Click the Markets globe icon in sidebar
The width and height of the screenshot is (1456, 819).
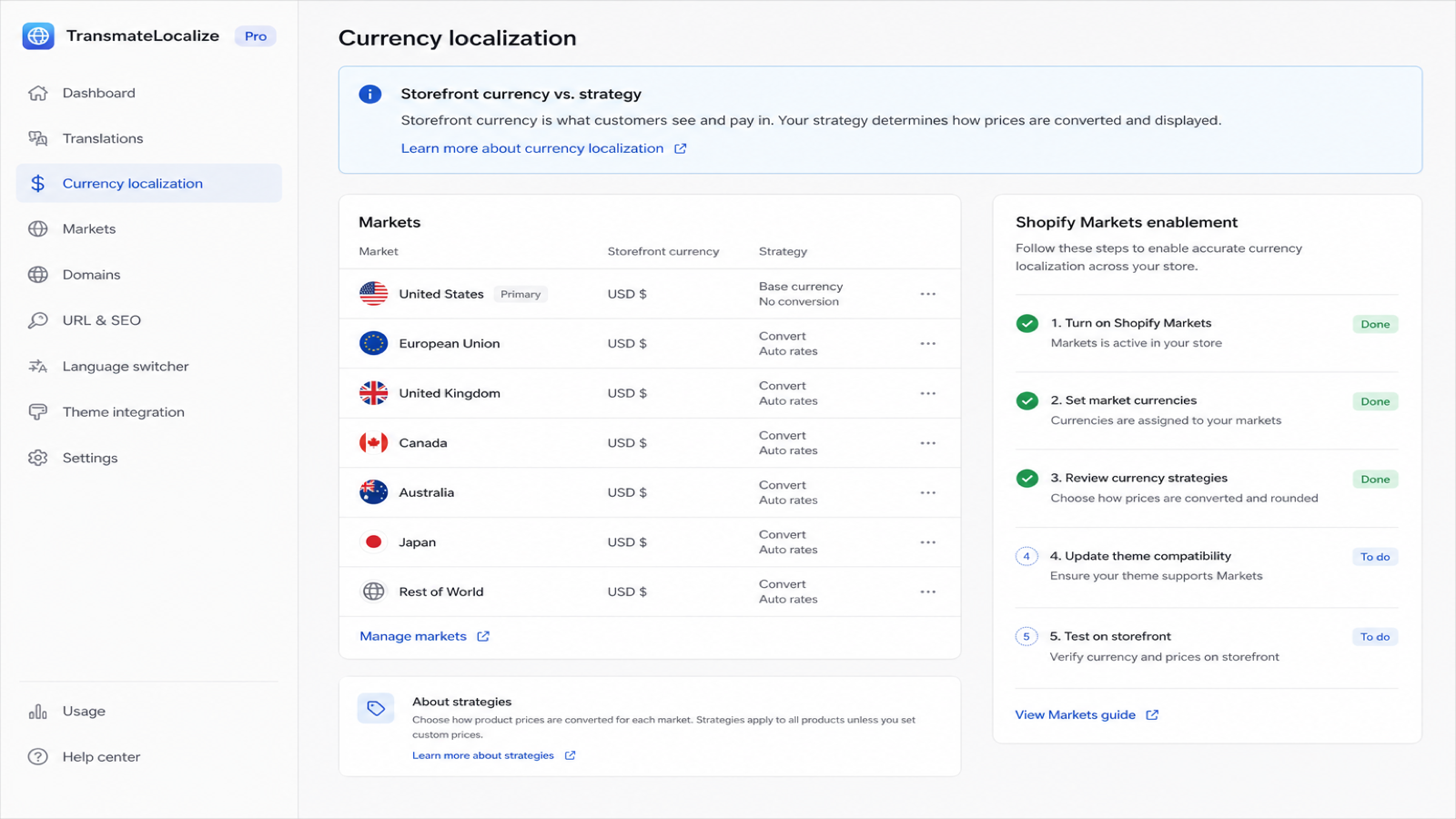tap(37, 229)
